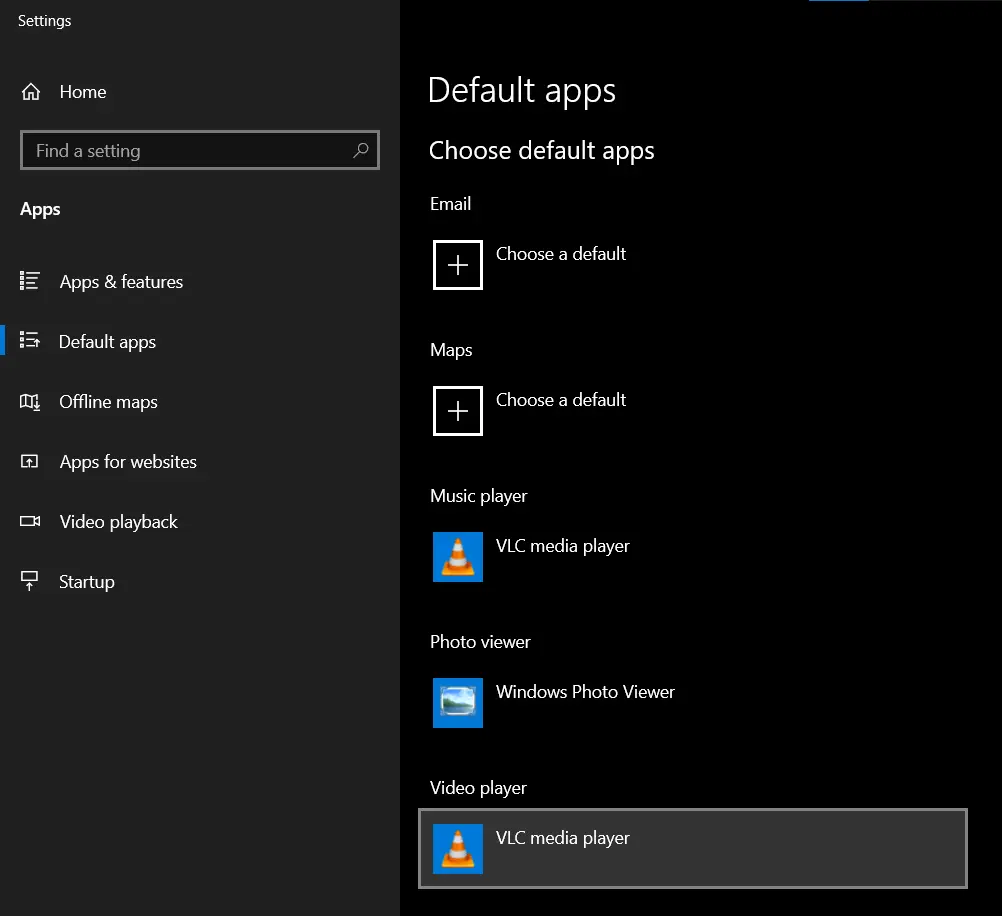
Task: Click the Apps for websites icon
Action: (x=29, y=461)
